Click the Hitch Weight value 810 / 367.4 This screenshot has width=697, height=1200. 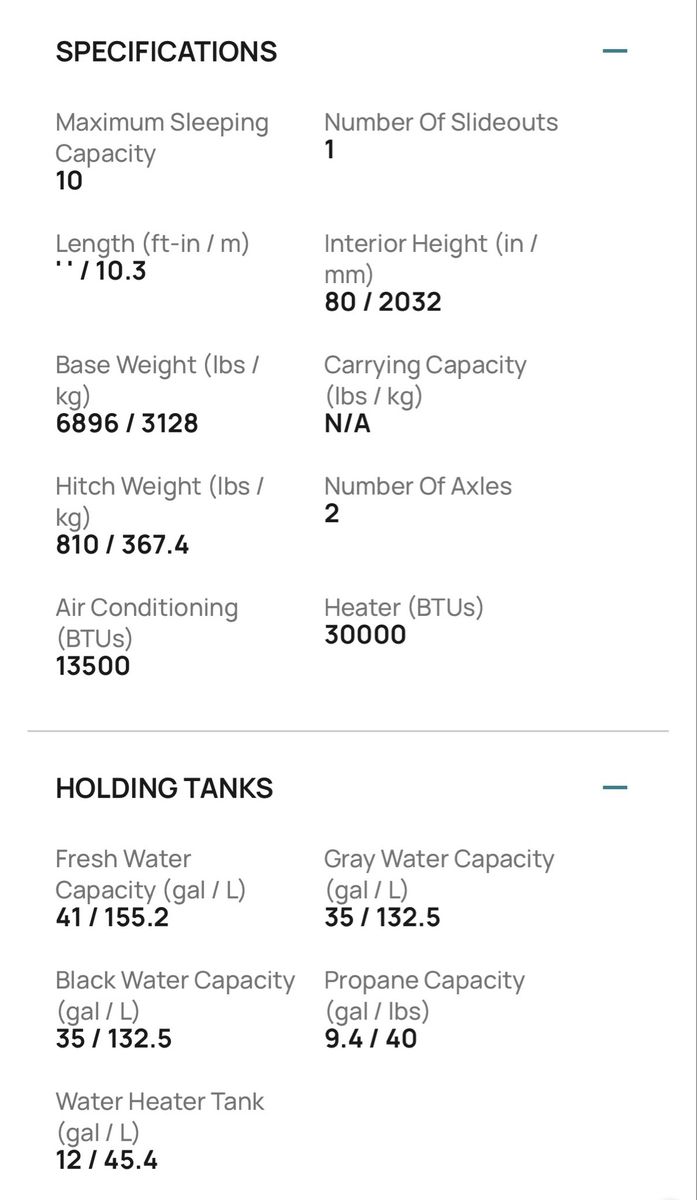pyautogui.click(x=122, y=545)
